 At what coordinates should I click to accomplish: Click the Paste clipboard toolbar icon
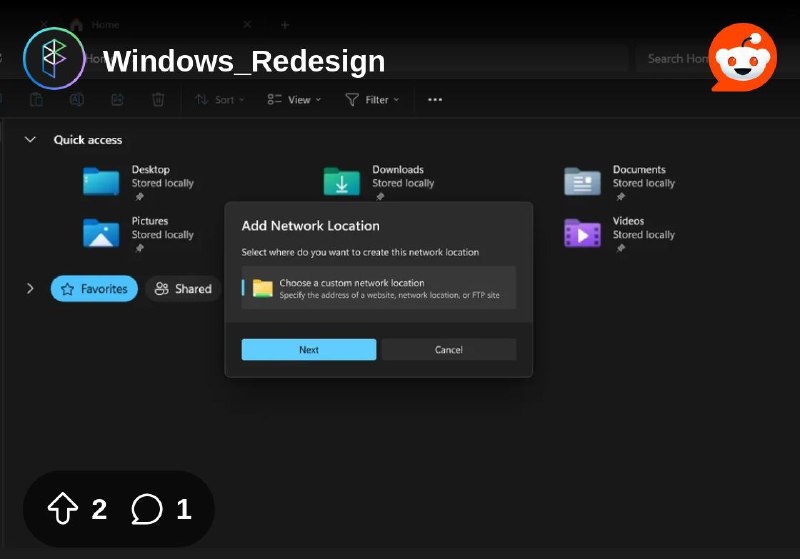click(x=36, y=99)
